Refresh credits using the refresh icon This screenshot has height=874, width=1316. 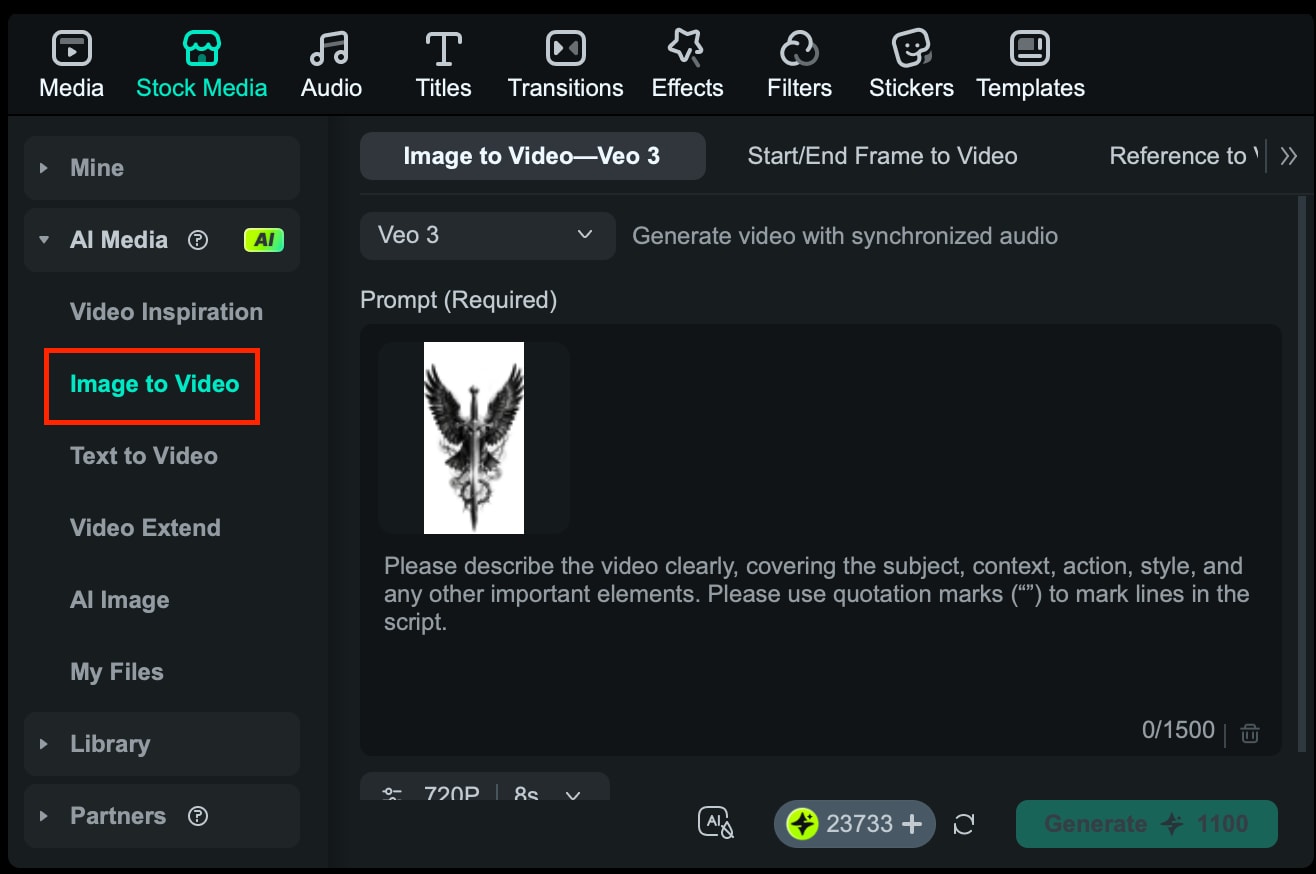[963, 824]
